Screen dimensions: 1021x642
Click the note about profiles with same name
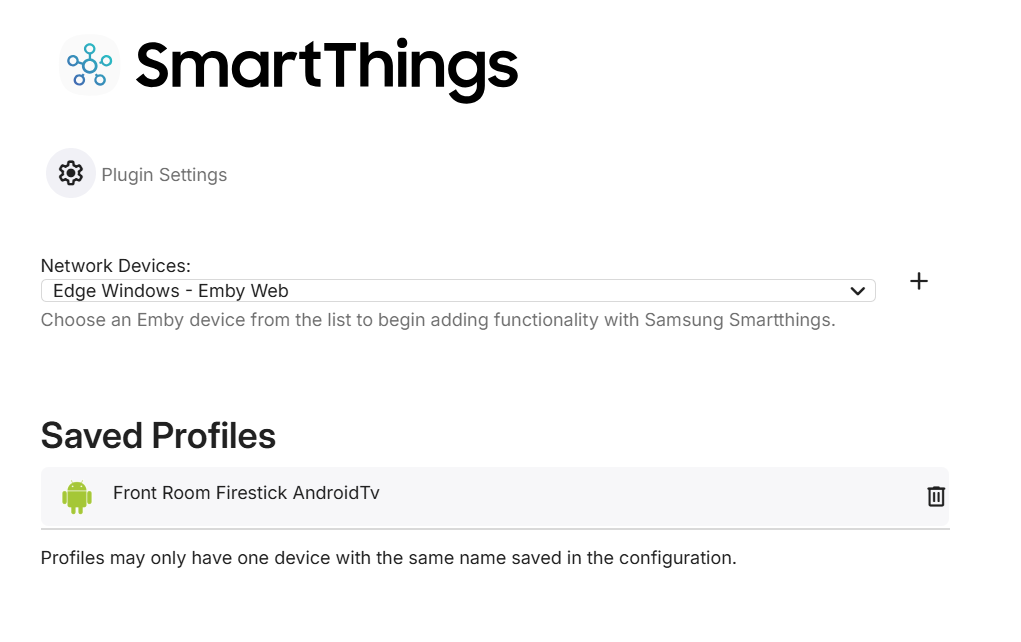pyautogui.click(x=388, y=558)
